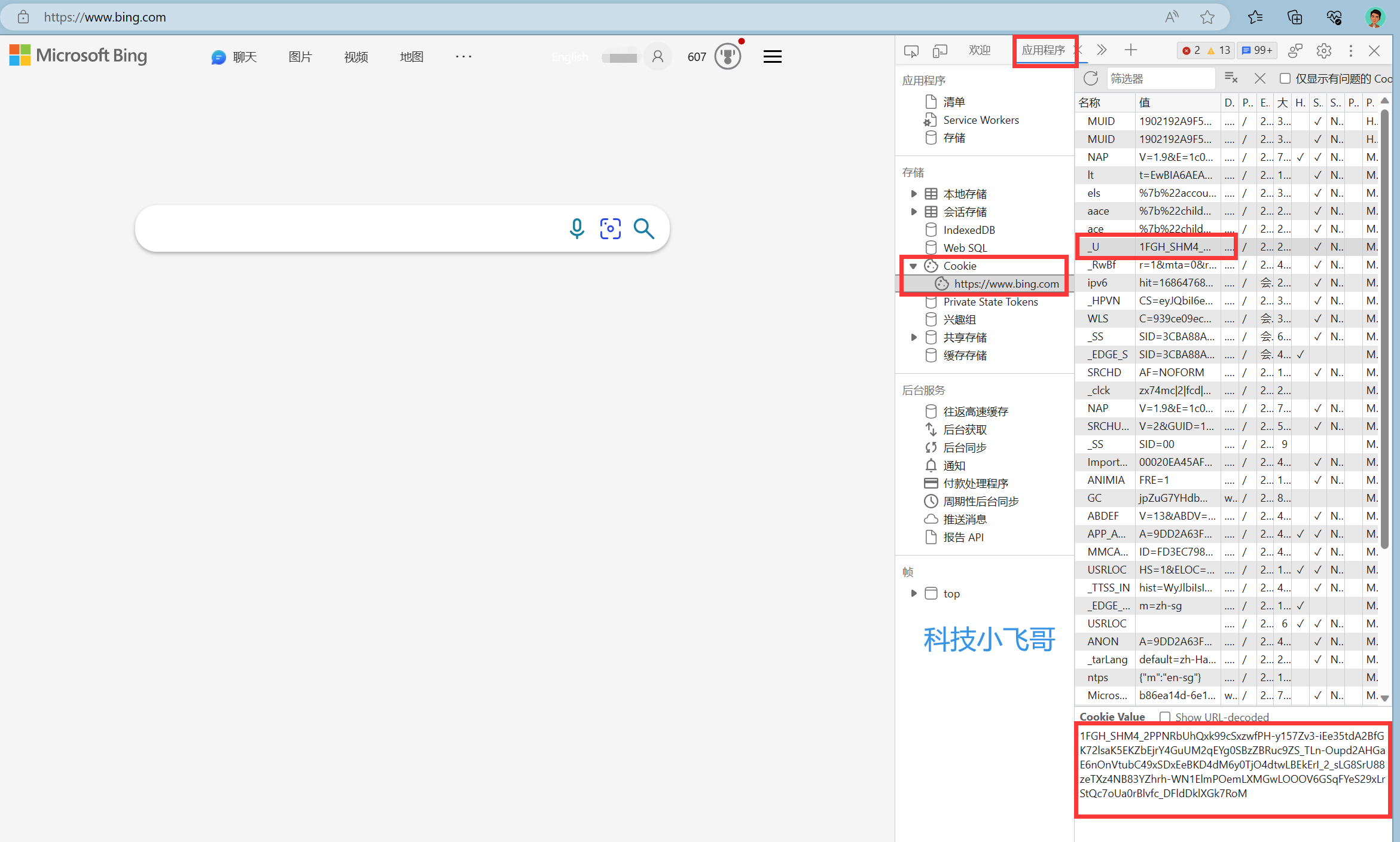
Task: Click the errors and warnings counter badge
Action: 1206,50
